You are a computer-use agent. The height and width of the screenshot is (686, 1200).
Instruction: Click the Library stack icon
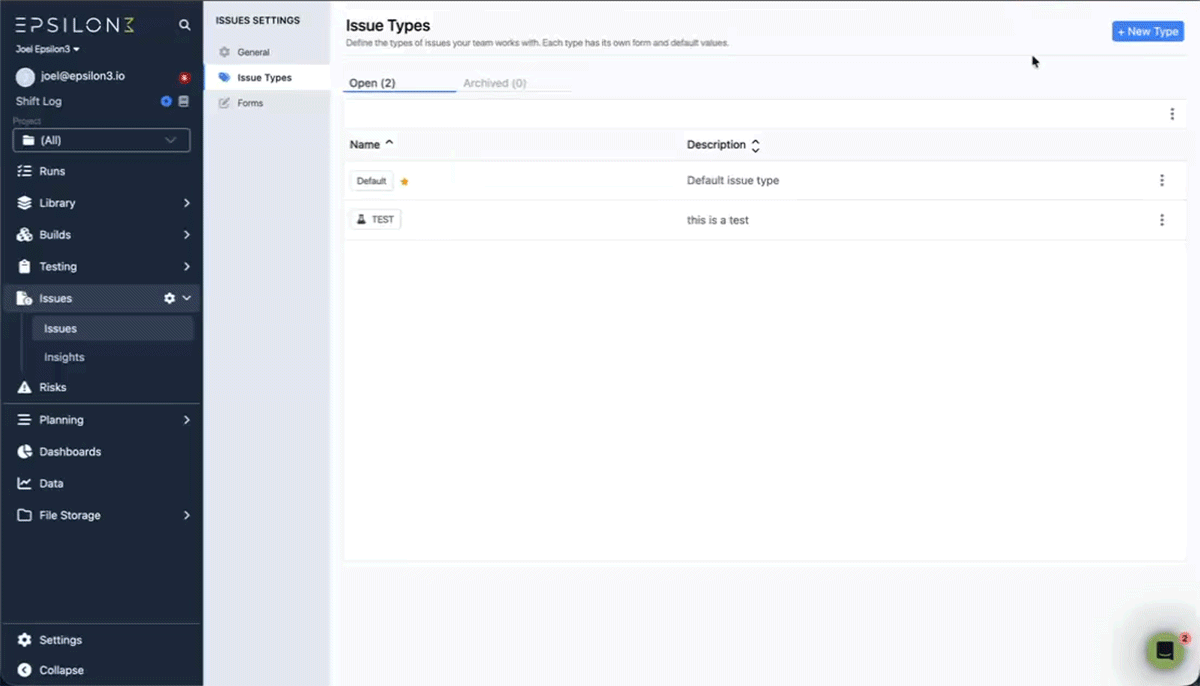25,203
